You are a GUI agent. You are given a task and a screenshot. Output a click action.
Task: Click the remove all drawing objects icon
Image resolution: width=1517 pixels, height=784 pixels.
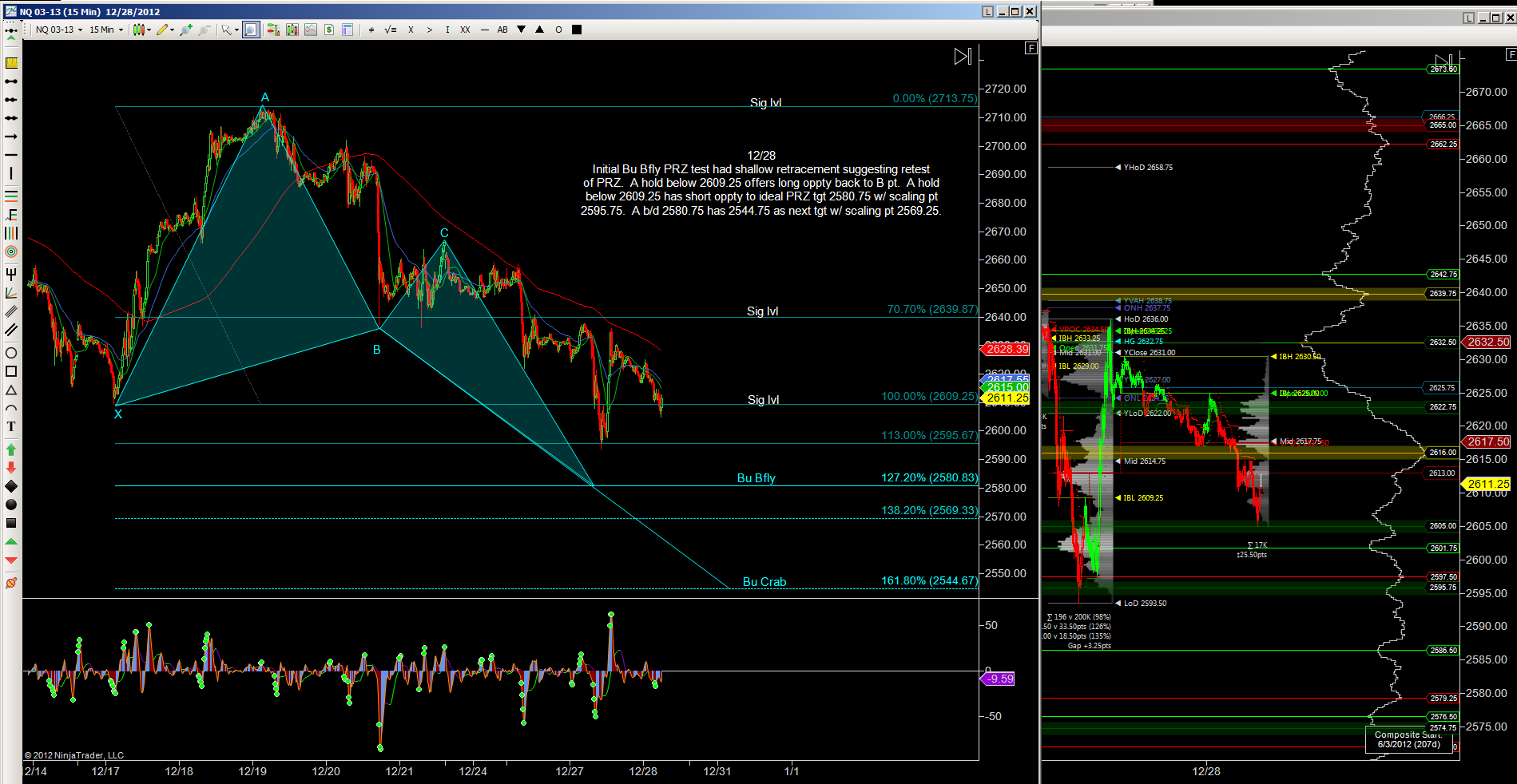pos(11,583)
